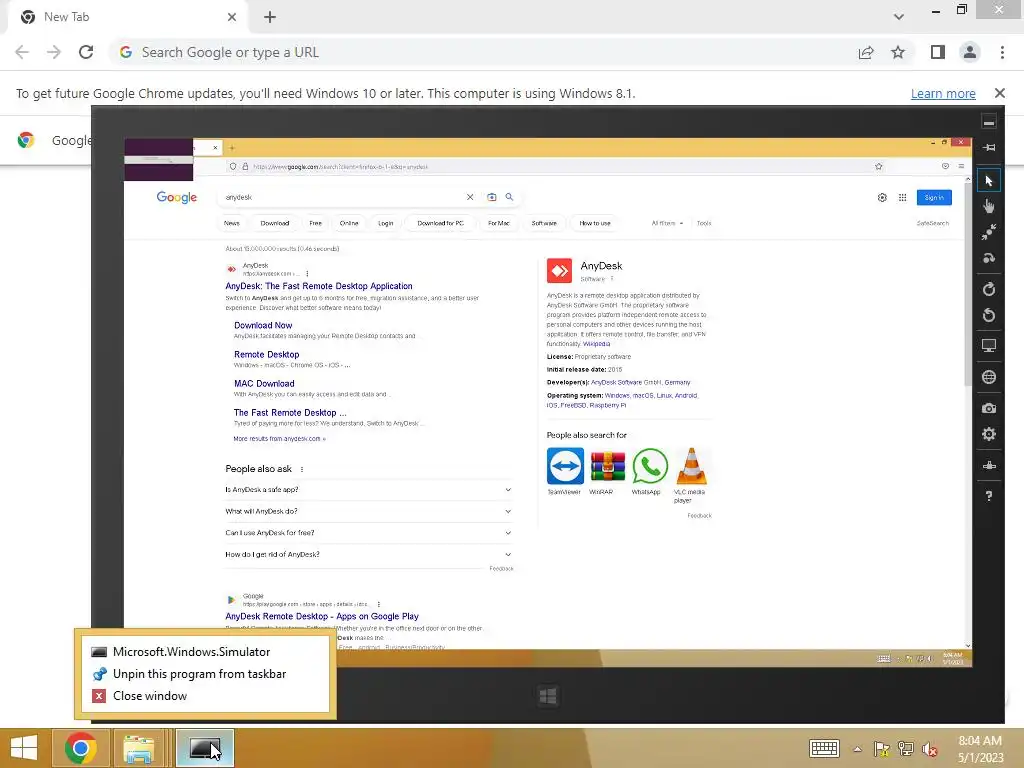Open MAC Download sublink
This screenshot has width=1024, height=768.
point(264,383)
